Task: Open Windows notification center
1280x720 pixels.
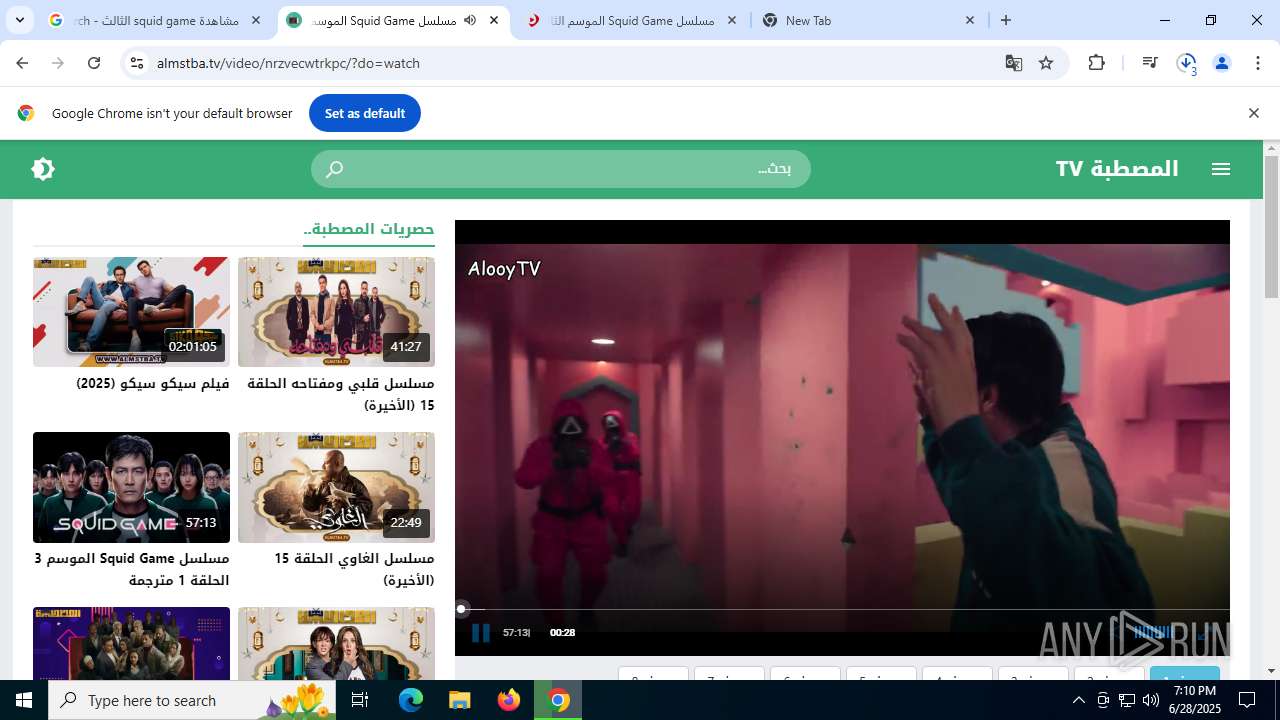Action: point(1247,700)
